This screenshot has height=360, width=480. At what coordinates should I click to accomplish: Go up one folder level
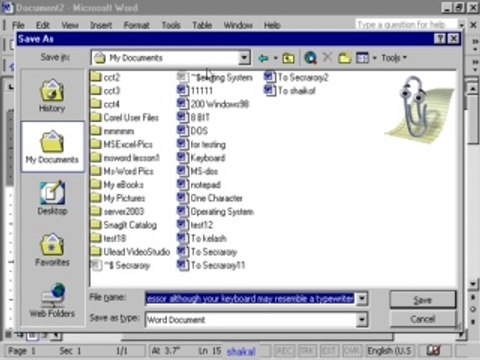tap(288, 58)
